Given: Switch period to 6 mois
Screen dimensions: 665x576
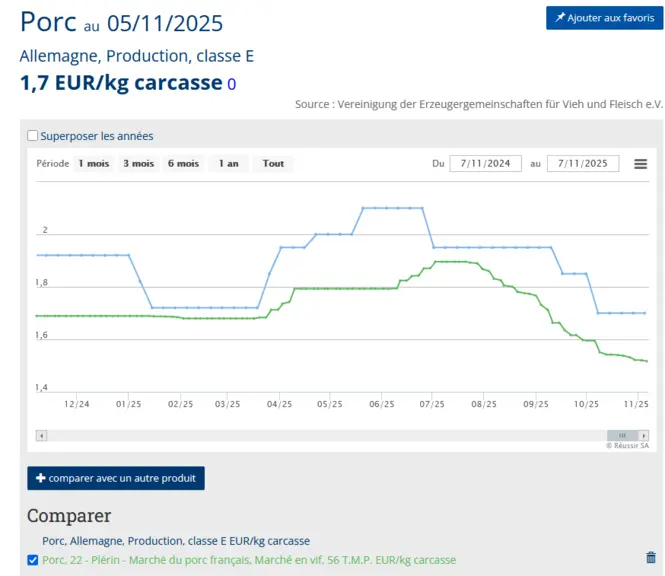Looking at the screenshot, I should coord(183,164).
